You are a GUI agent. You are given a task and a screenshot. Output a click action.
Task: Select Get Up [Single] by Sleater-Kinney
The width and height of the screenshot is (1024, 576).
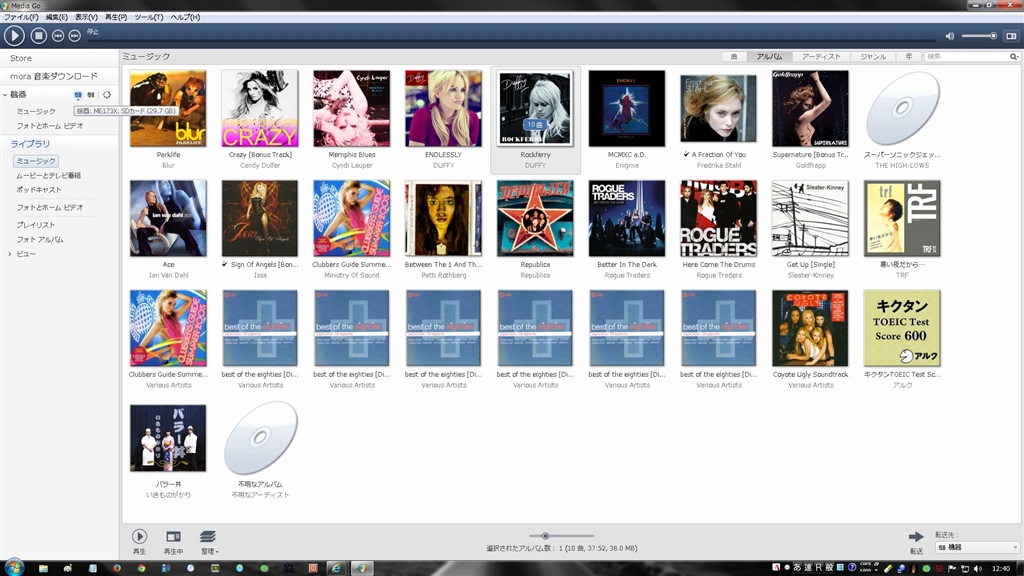(810, 218)
